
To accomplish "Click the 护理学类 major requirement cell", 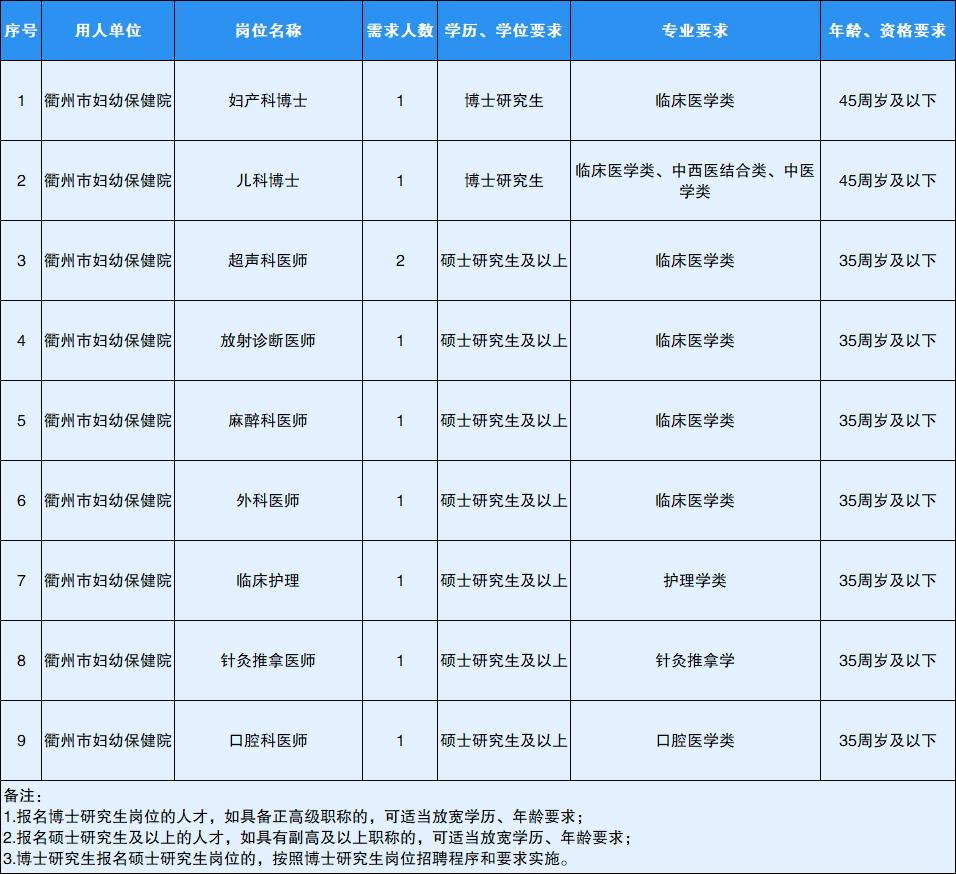I will (695, 581).
